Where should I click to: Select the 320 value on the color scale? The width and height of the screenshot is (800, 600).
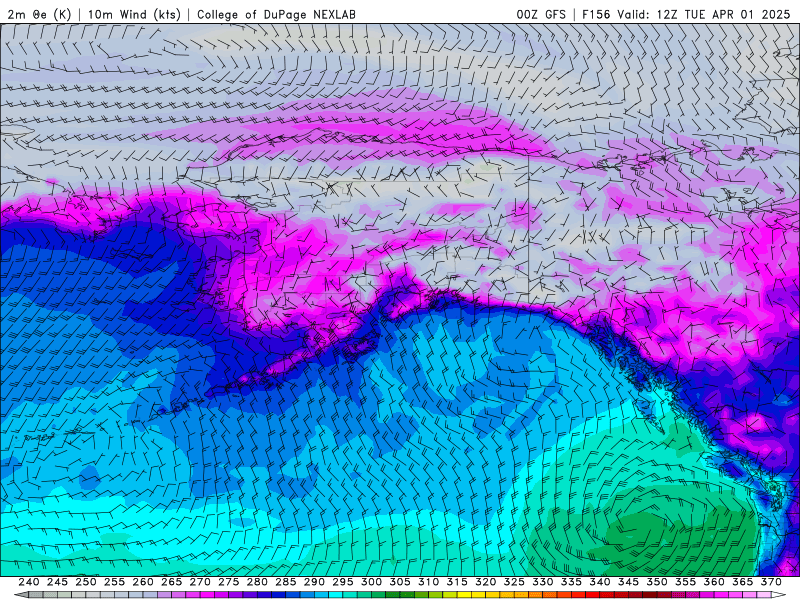pyautogui.click(x=486, y=582)
